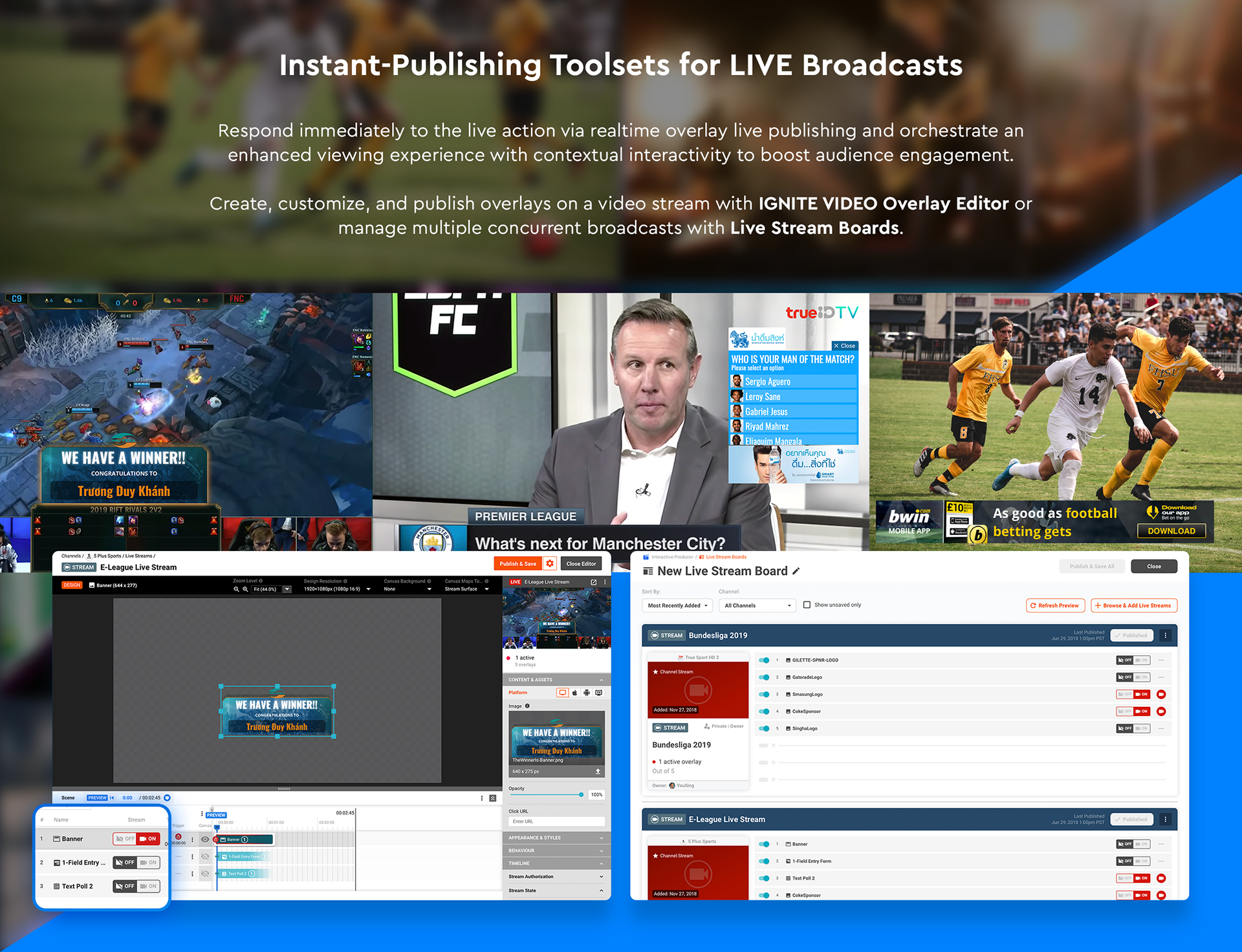Close the Live Stream Board
The width and height of the screenshot is (1242, 952).
[1153, 566]
